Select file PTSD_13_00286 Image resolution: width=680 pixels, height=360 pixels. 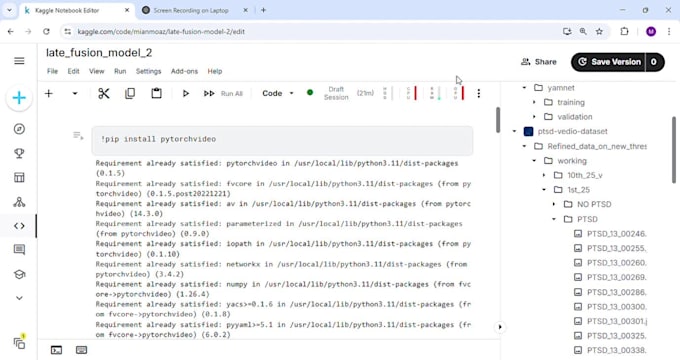pyautogui.click(x=611, y=292)
